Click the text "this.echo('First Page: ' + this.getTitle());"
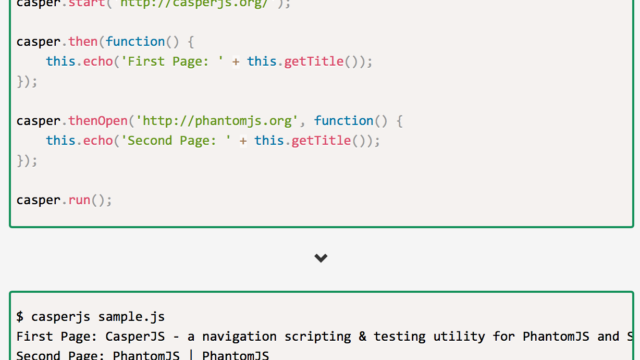This screenshot has height=360, width=640. (209, 62)
